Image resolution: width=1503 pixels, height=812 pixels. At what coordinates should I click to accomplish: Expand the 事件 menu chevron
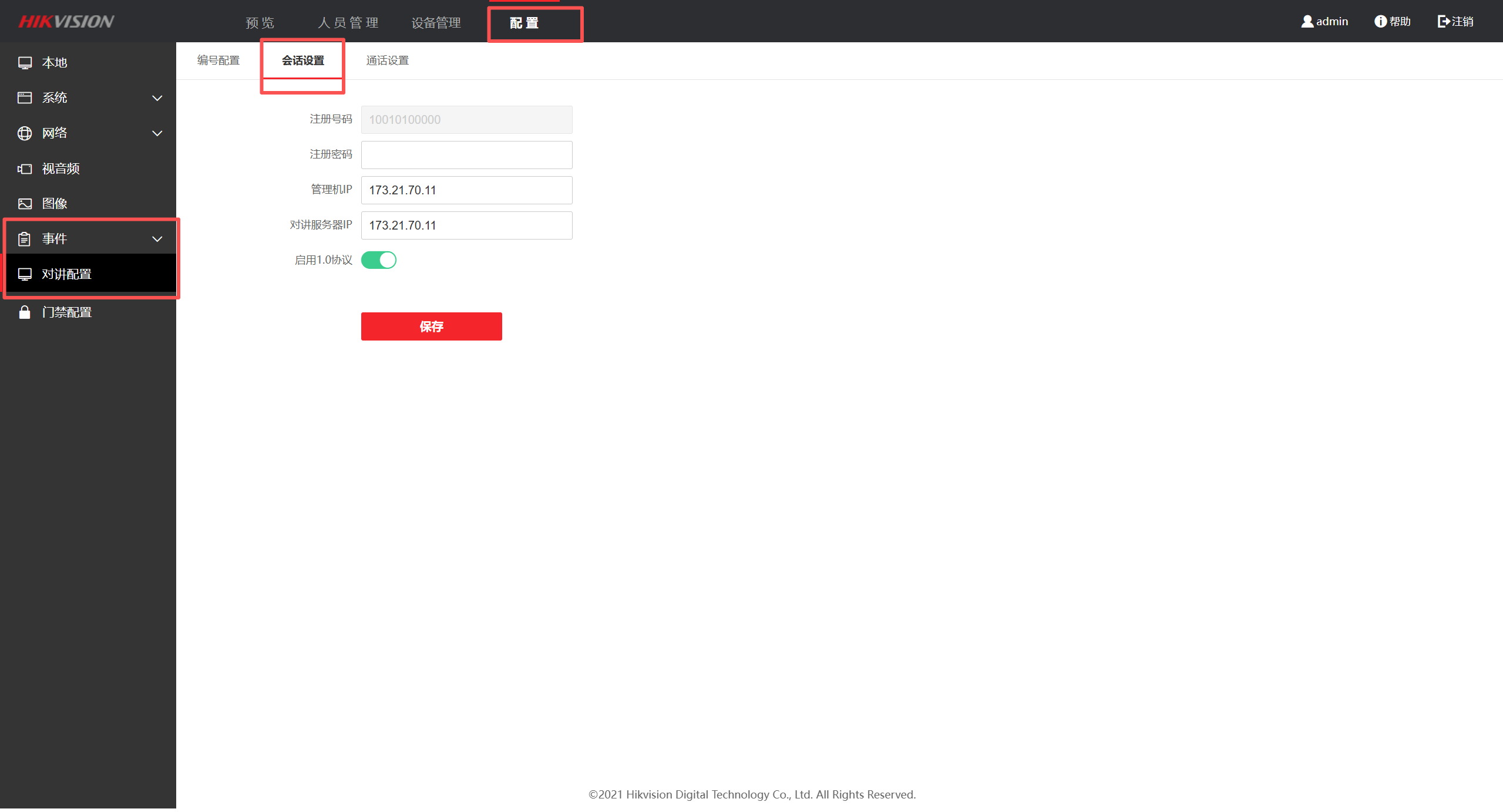157,239
